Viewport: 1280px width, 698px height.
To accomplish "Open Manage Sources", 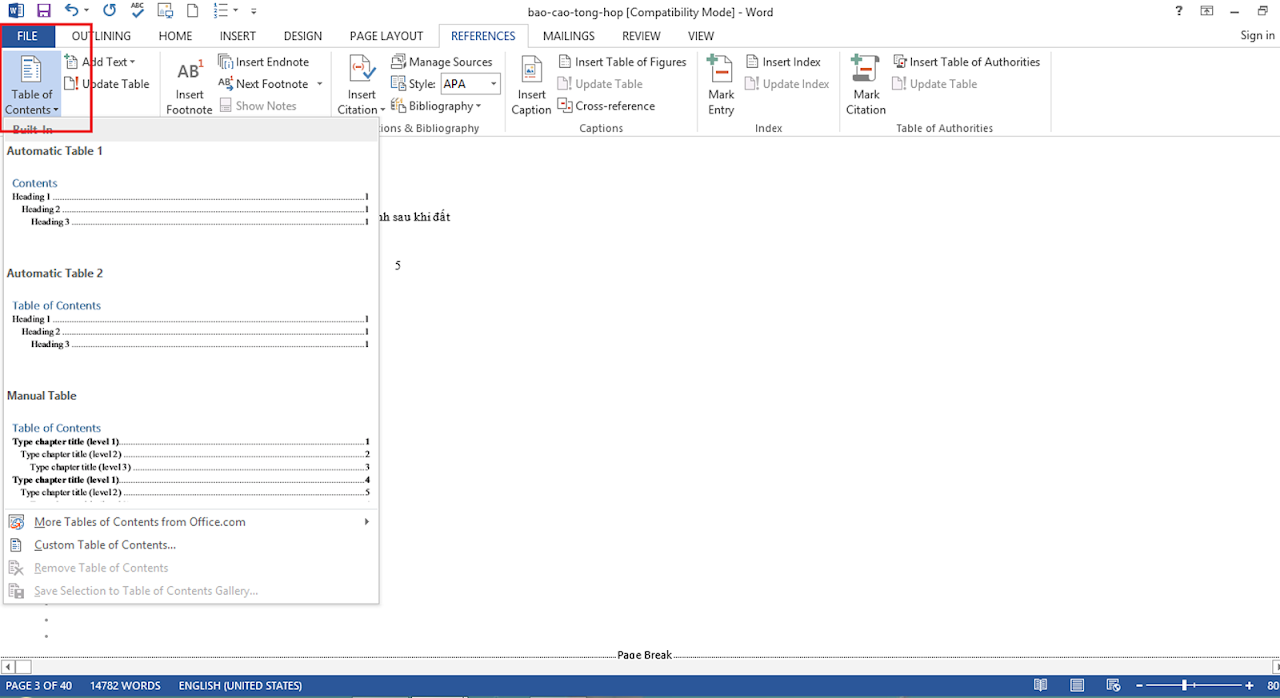I will click(441, 62).
